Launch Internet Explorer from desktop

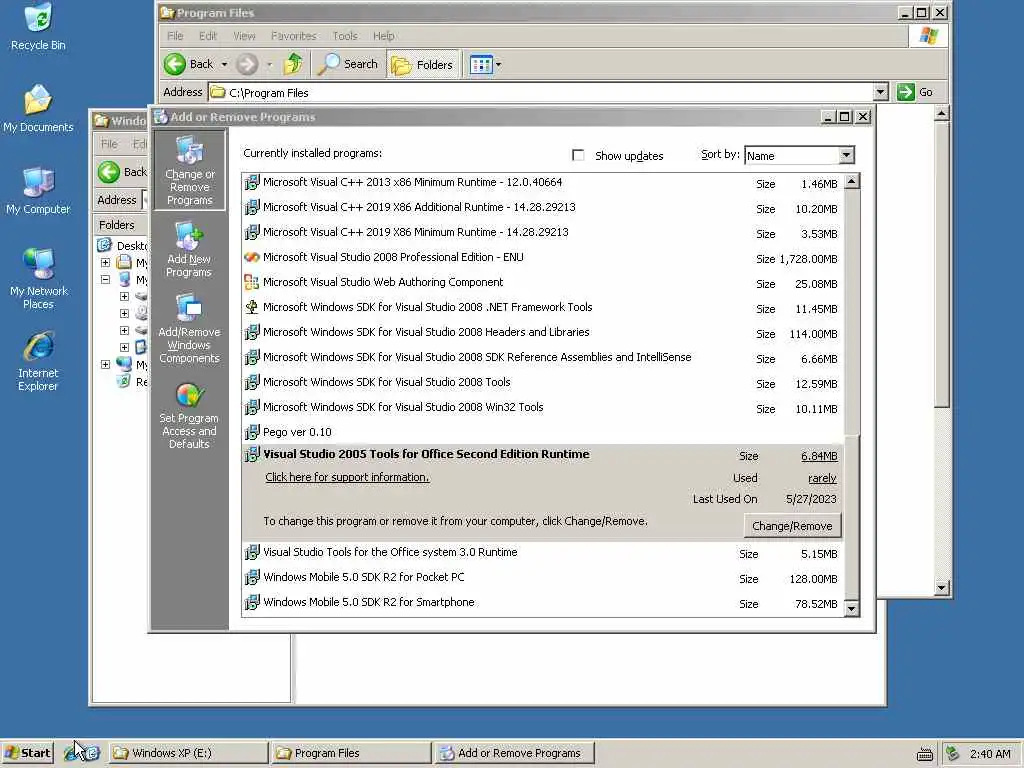38,361
